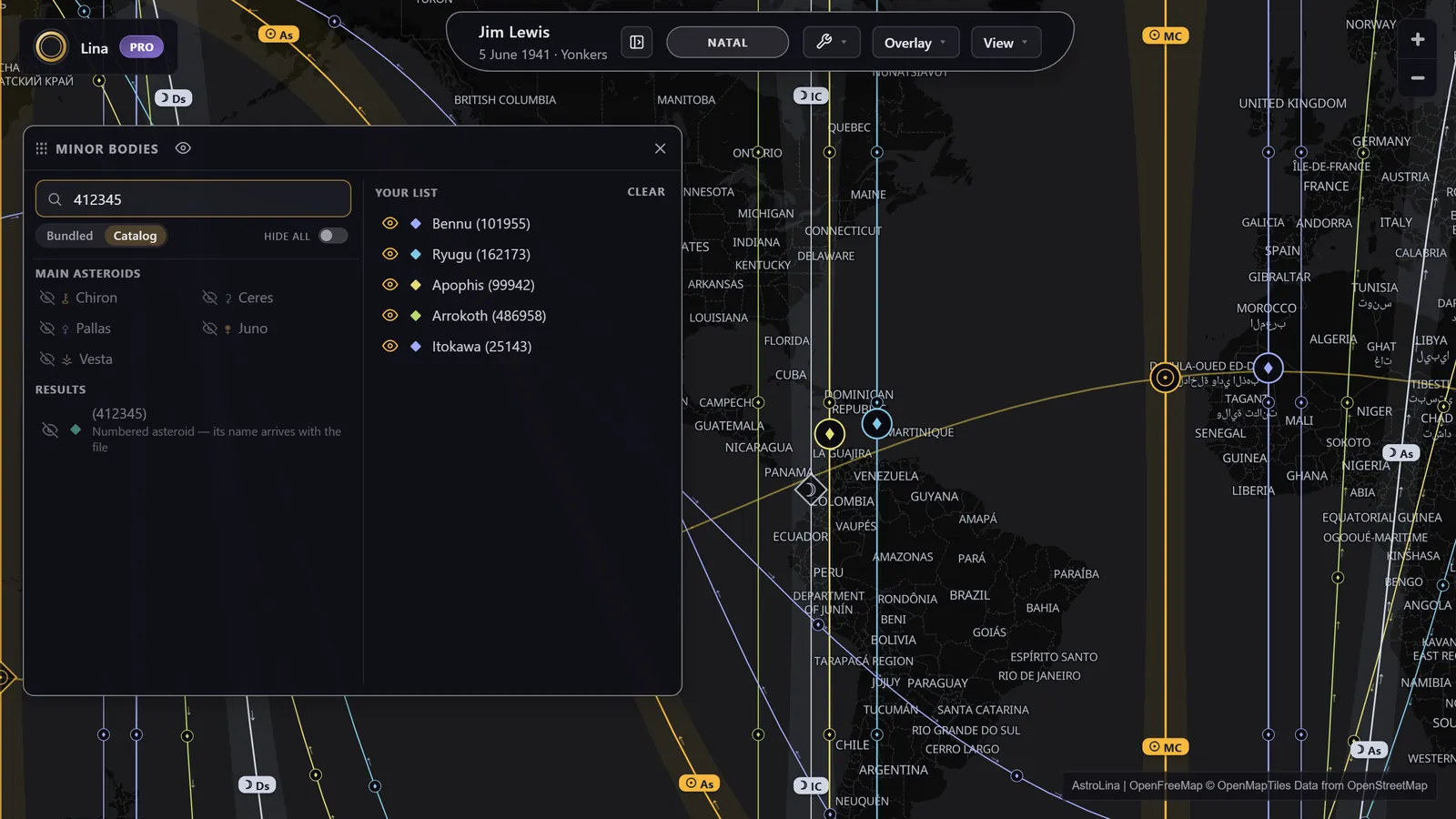
Task: Show Chiron with its crossed eye icon
Action: 47,298
